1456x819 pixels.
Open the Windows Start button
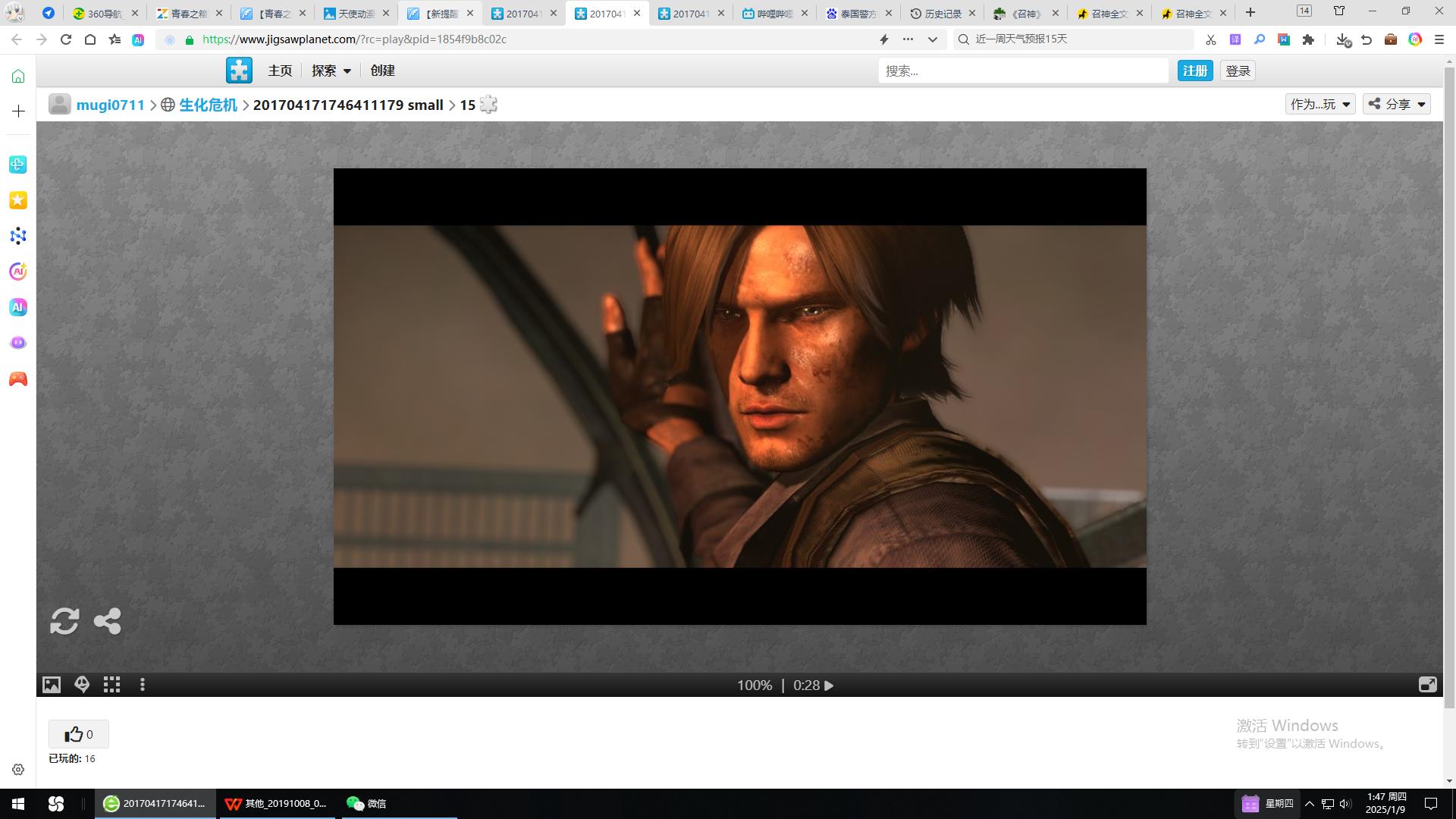point(18,804)
